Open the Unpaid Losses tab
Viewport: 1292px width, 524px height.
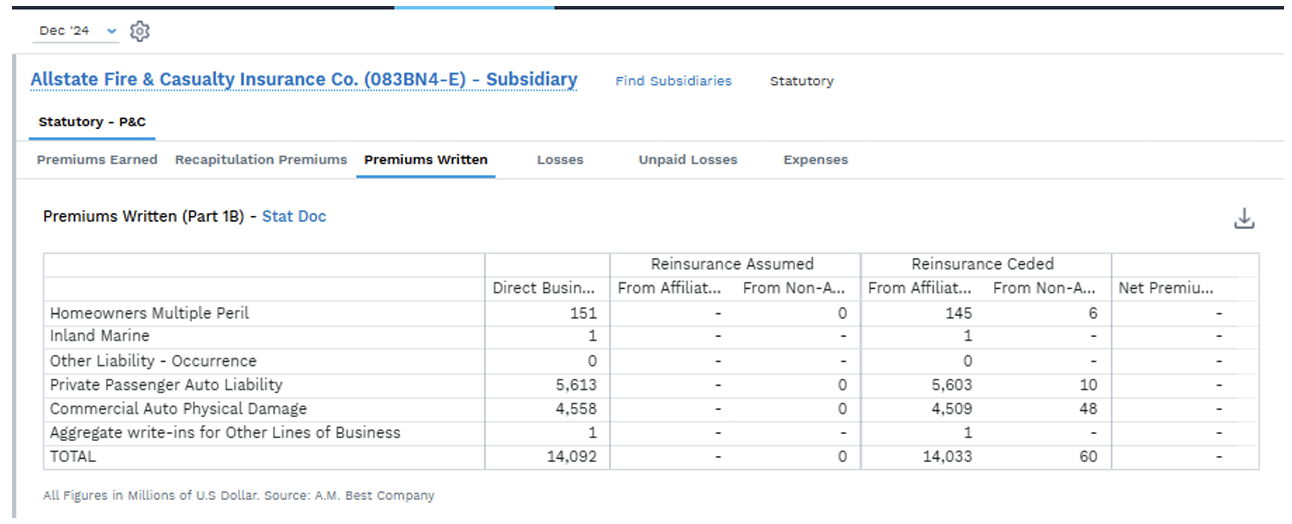point(688,160)
